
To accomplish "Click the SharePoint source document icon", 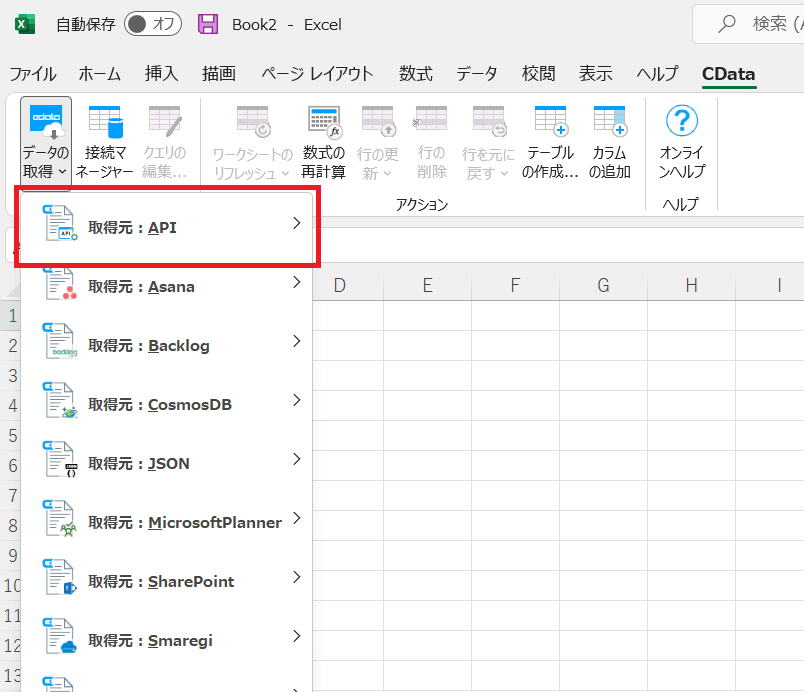I will pos(60,577).
